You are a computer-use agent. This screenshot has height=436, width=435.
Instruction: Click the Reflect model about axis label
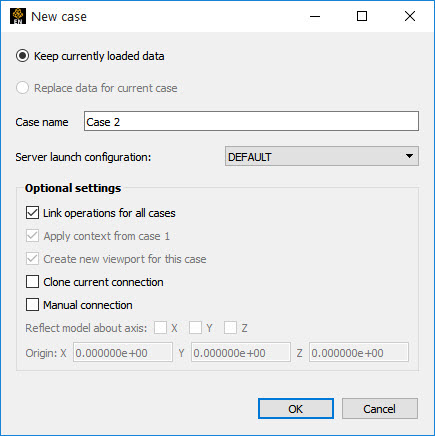[86, 328]
